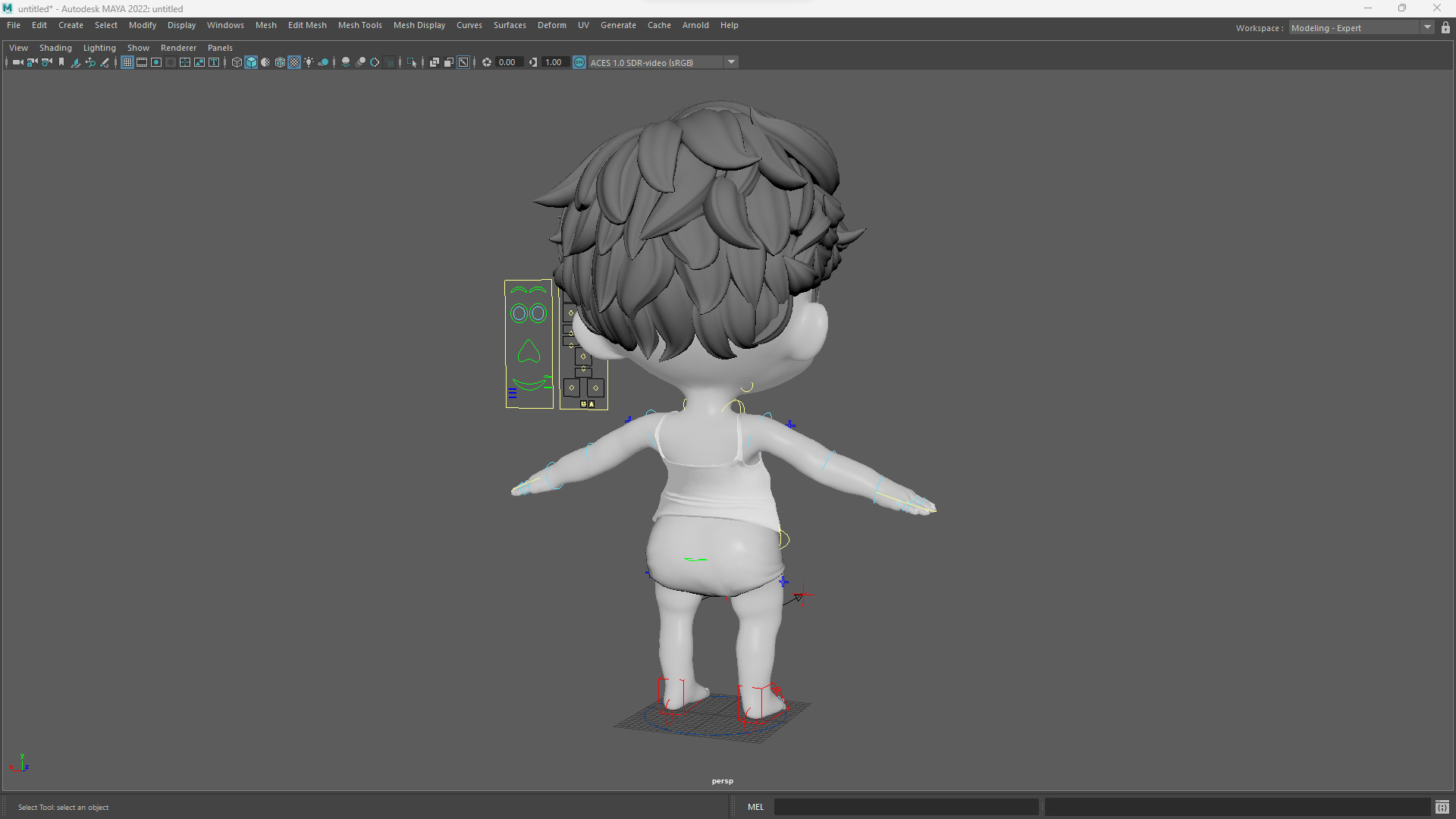
Task: Select the Grease Pencil icon
Action: [105, 62]
